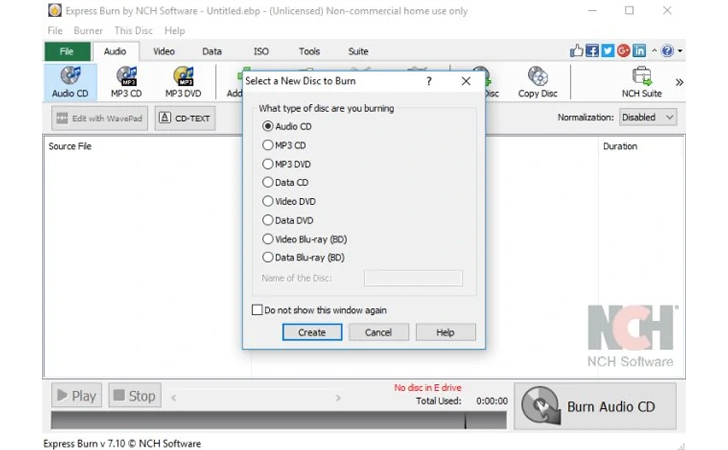
Task: Share on LinkedIn icon
Action: pyautogui.click(x=639, y=51)
